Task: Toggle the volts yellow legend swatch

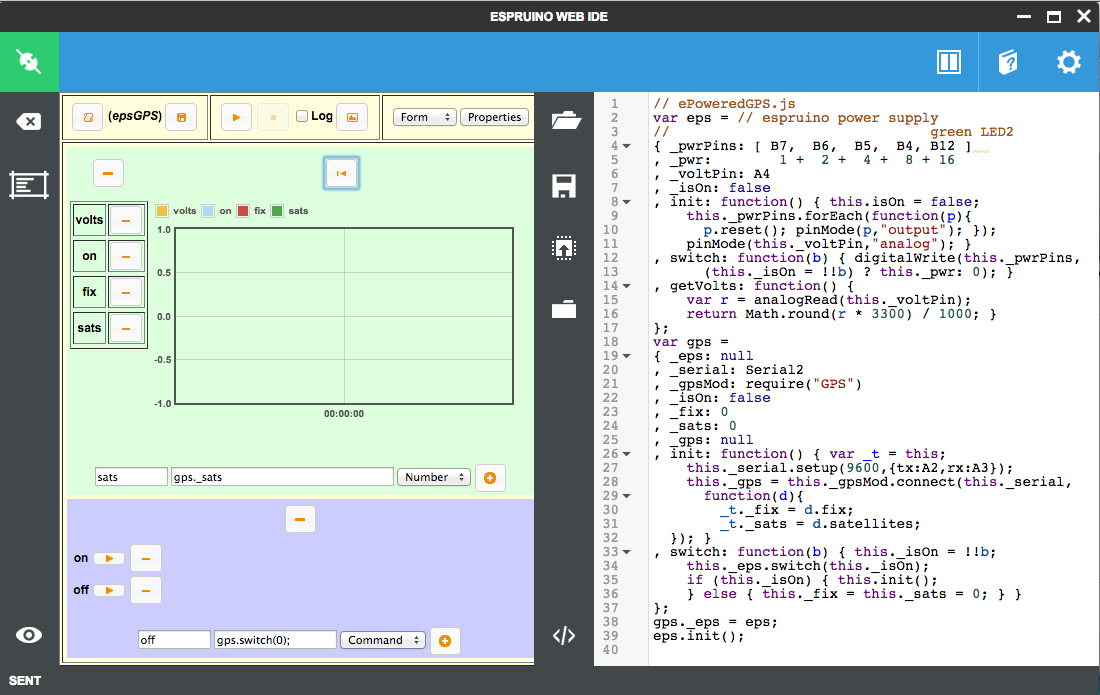Action: pyautogui.click(x=162, y=210)
